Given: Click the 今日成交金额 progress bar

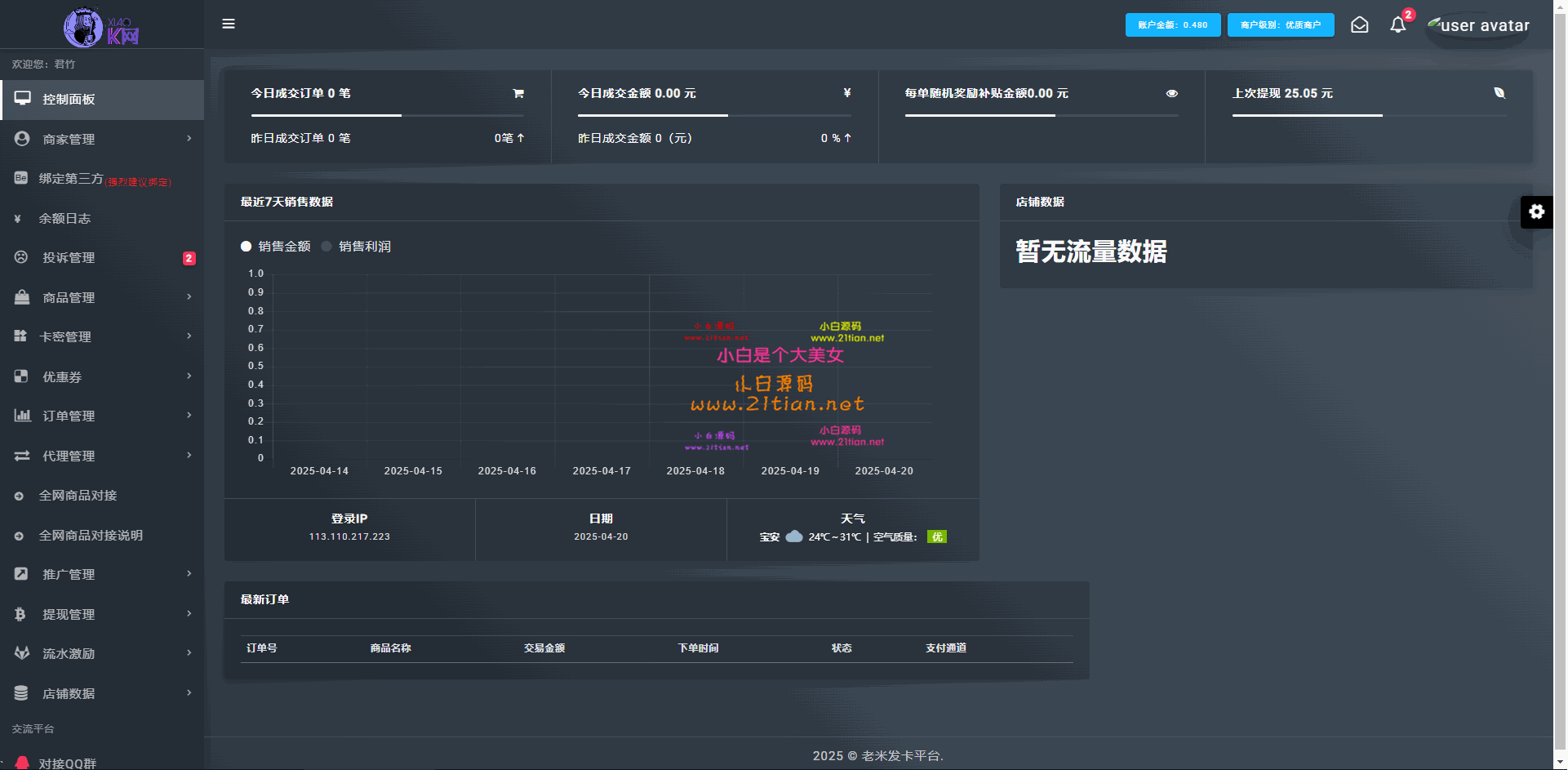Looking at the screenshot, I should tap(715, 115).
